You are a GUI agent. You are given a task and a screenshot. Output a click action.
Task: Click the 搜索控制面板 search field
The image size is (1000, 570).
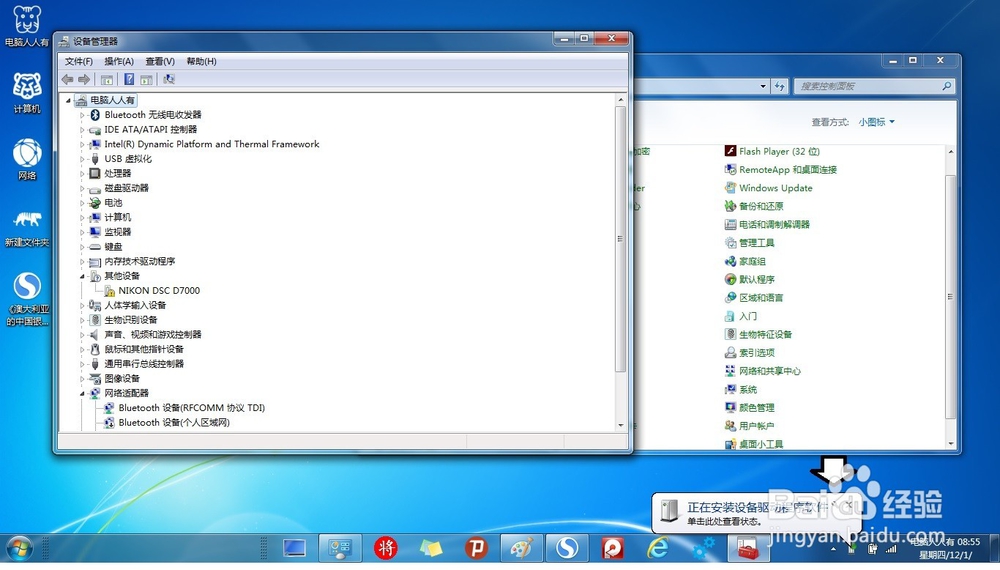pos(874,86)
